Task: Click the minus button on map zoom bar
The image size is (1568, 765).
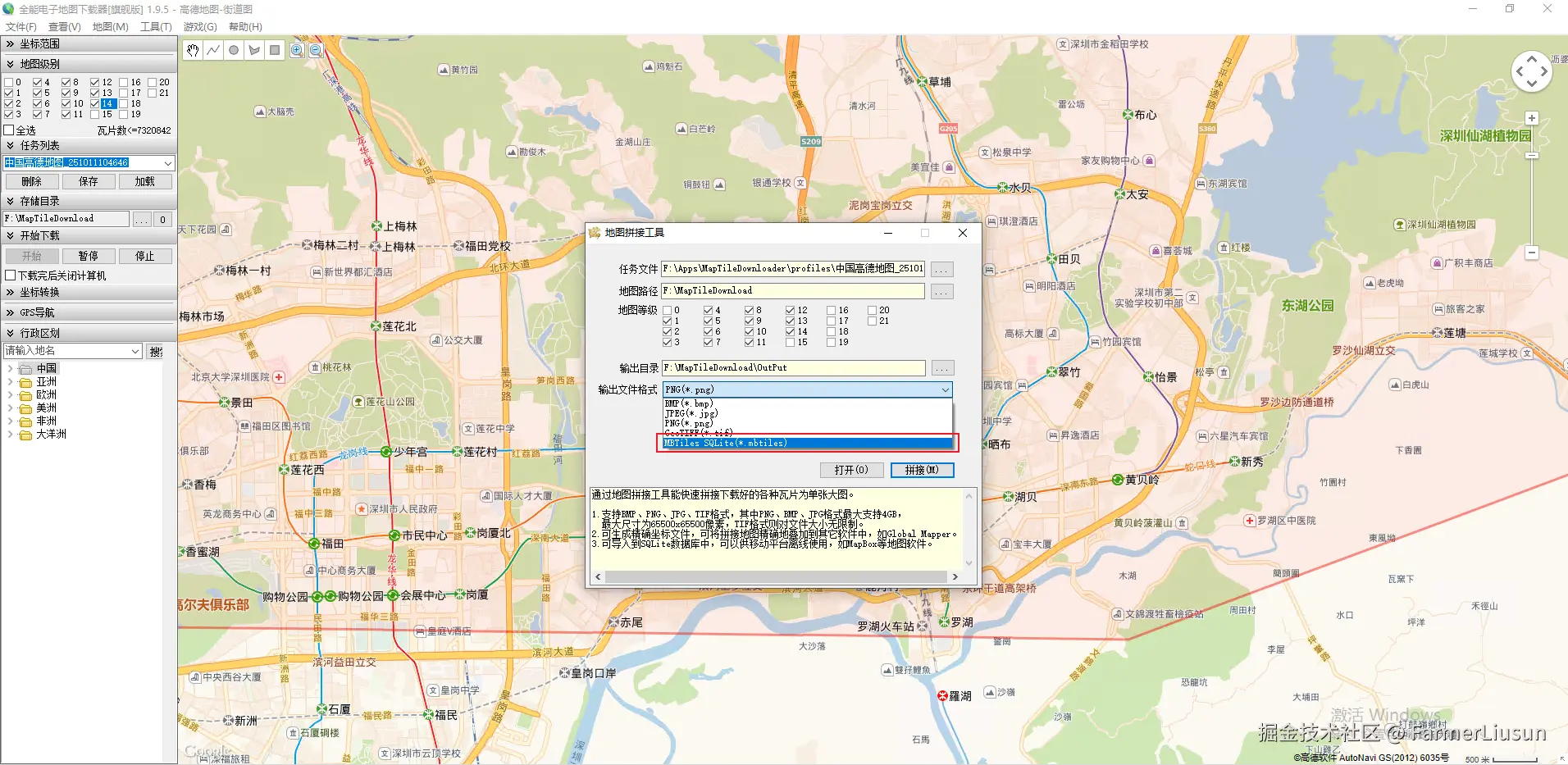Action: (x=1532, y=253)
